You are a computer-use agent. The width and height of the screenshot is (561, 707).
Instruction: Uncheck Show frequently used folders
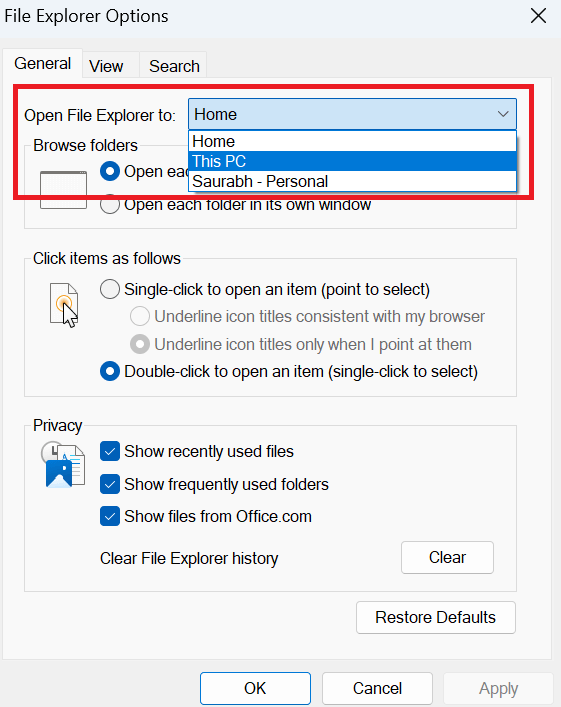click(x=110, y=484)
